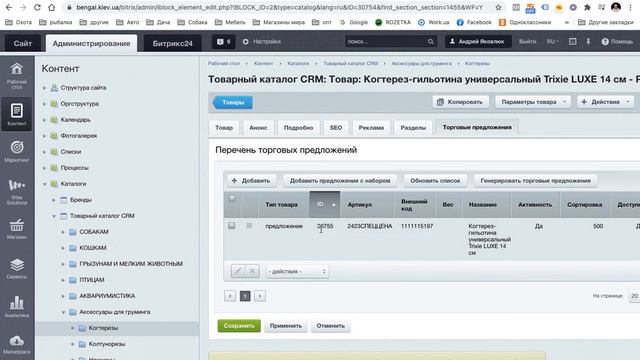Viewport: 640px width, 360px height.
Task: Switch to the Подробно tab
Action: pos(298,128)
